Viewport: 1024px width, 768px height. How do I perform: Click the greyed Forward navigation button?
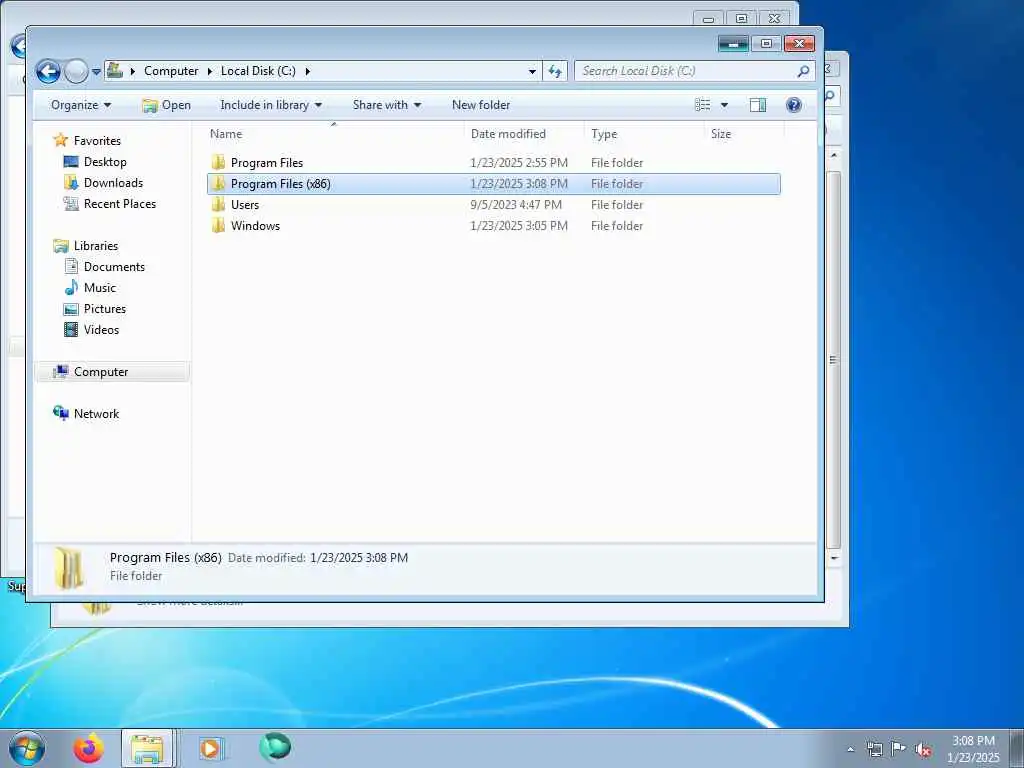76,71
